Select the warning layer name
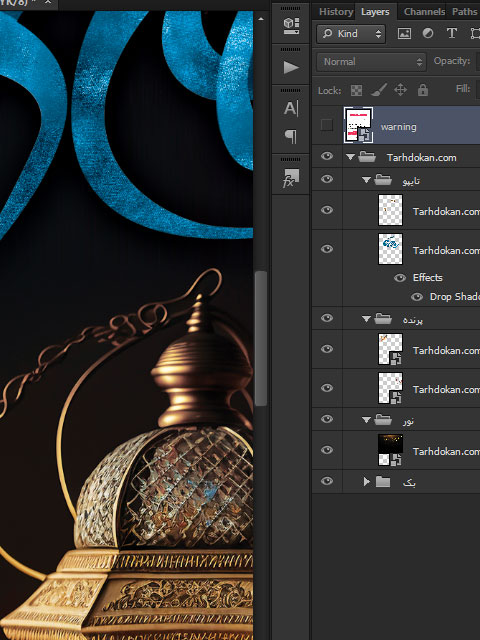This screenshot has width=480, height=640. point(398,127)
